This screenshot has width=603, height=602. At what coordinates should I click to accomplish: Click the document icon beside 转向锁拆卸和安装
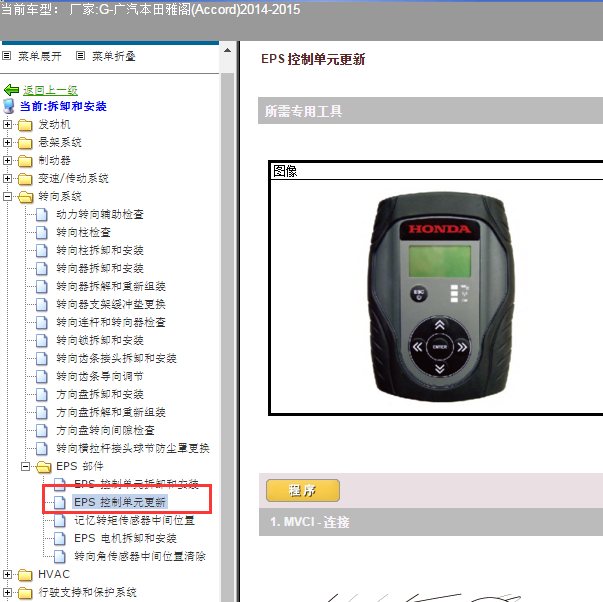[42, 340]
